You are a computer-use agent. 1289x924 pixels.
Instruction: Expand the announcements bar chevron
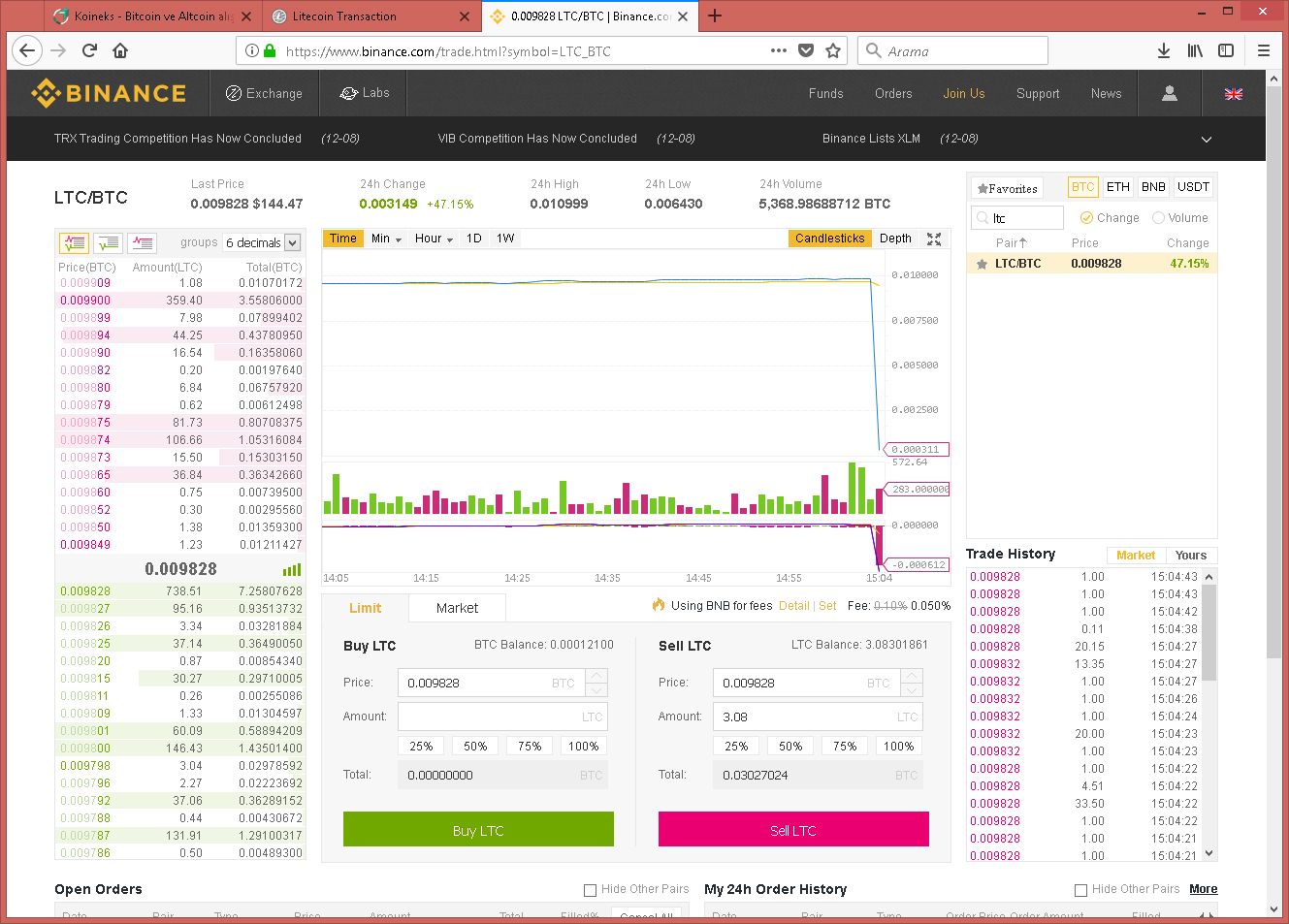click(1207, 140)
